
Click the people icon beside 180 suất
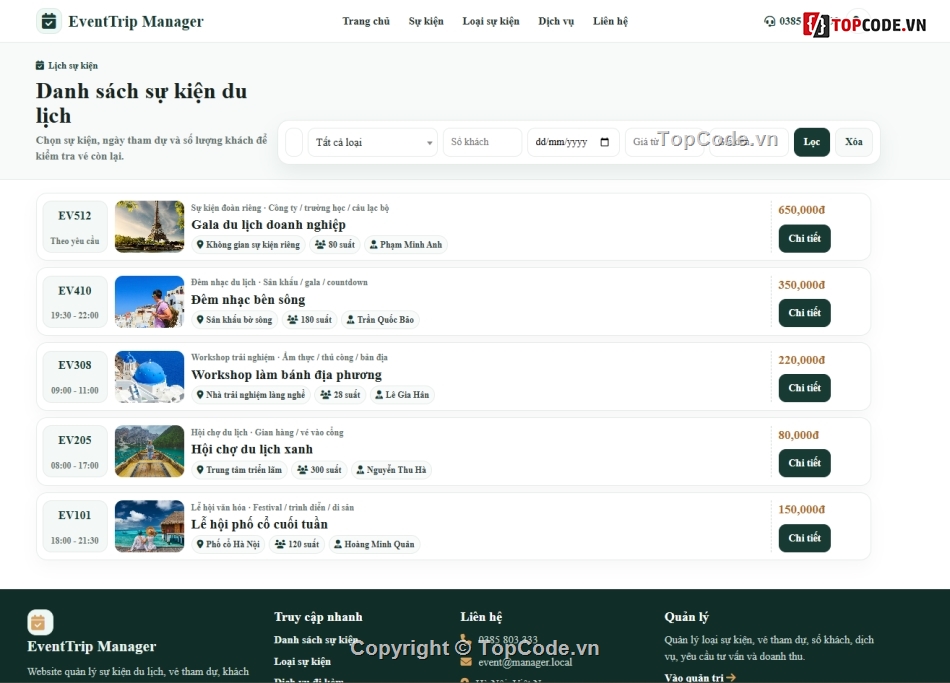[293, 319]
